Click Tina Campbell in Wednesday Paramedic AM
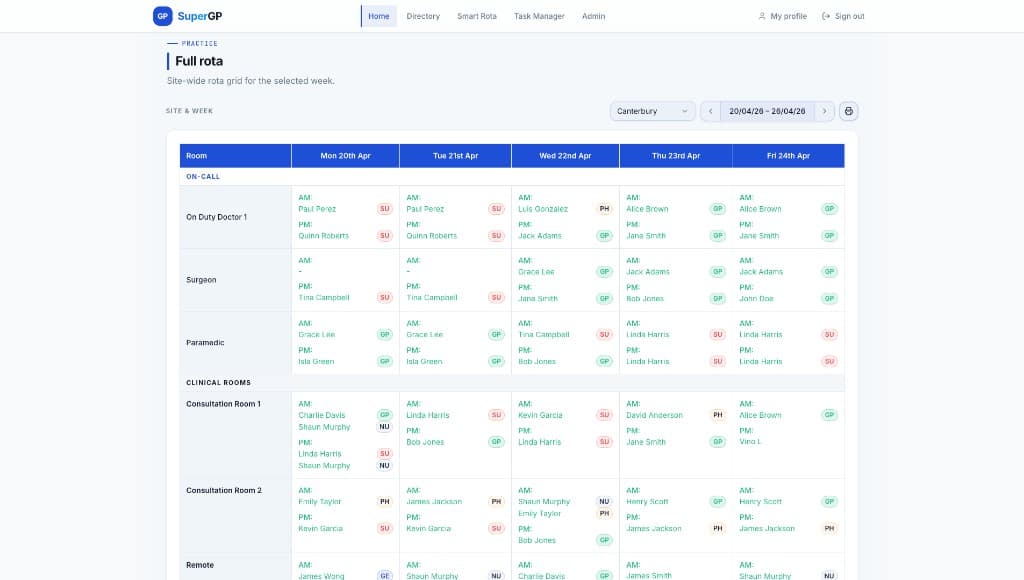This screenshot has height=580, width=1024. [543, 334]
